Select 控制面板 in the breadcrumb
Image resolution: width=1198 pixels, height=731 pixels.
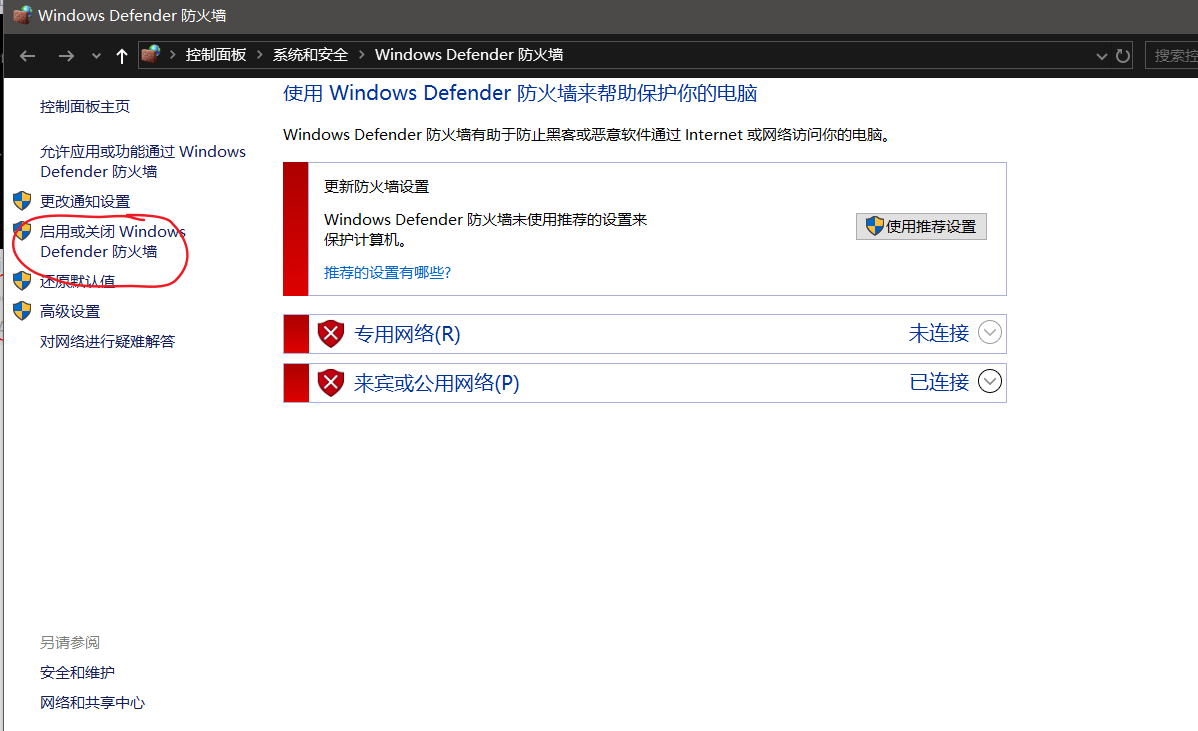(216, 55)
